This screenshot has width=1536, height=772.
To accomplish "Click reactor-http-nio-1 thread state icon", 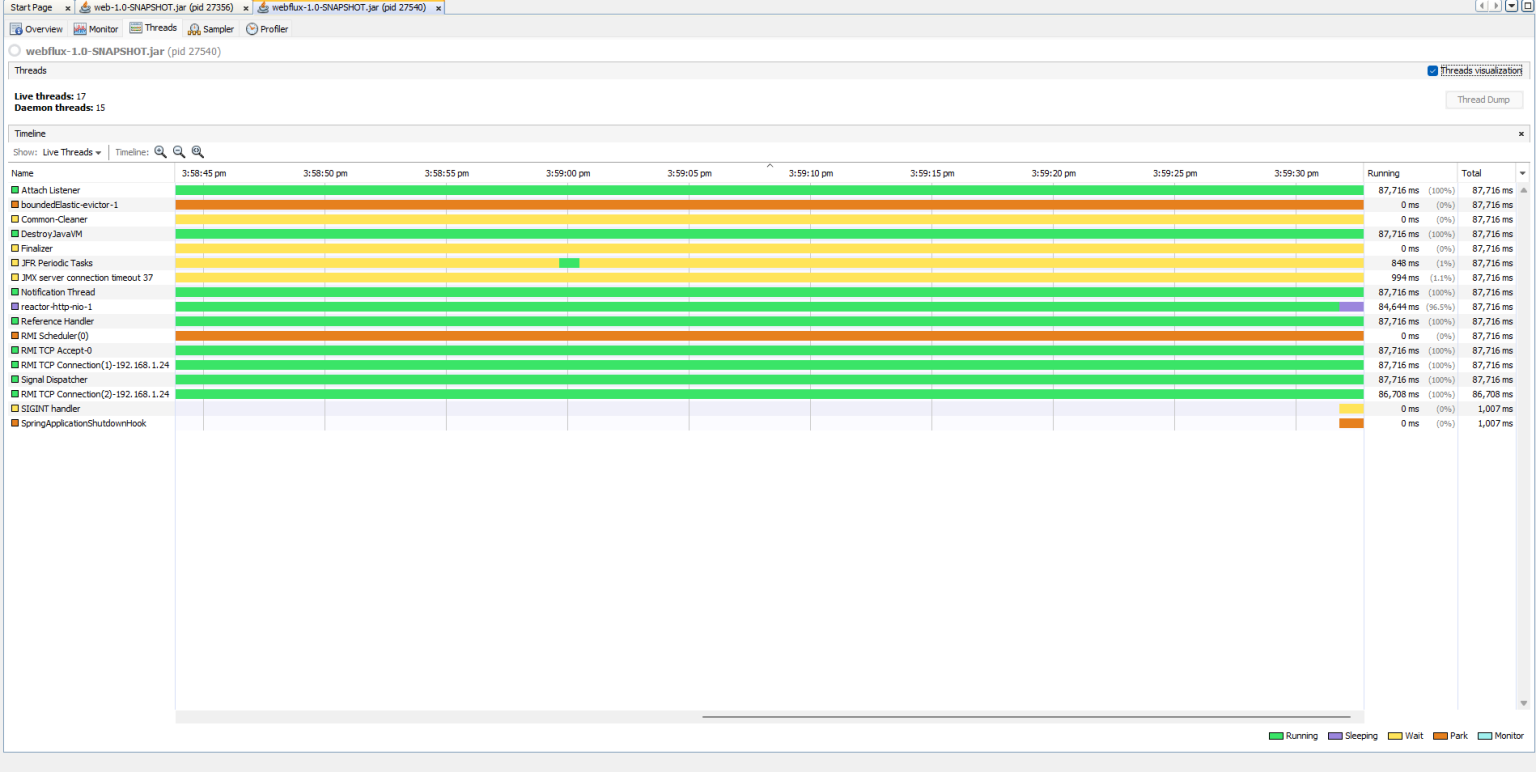I will pos(15,307).
